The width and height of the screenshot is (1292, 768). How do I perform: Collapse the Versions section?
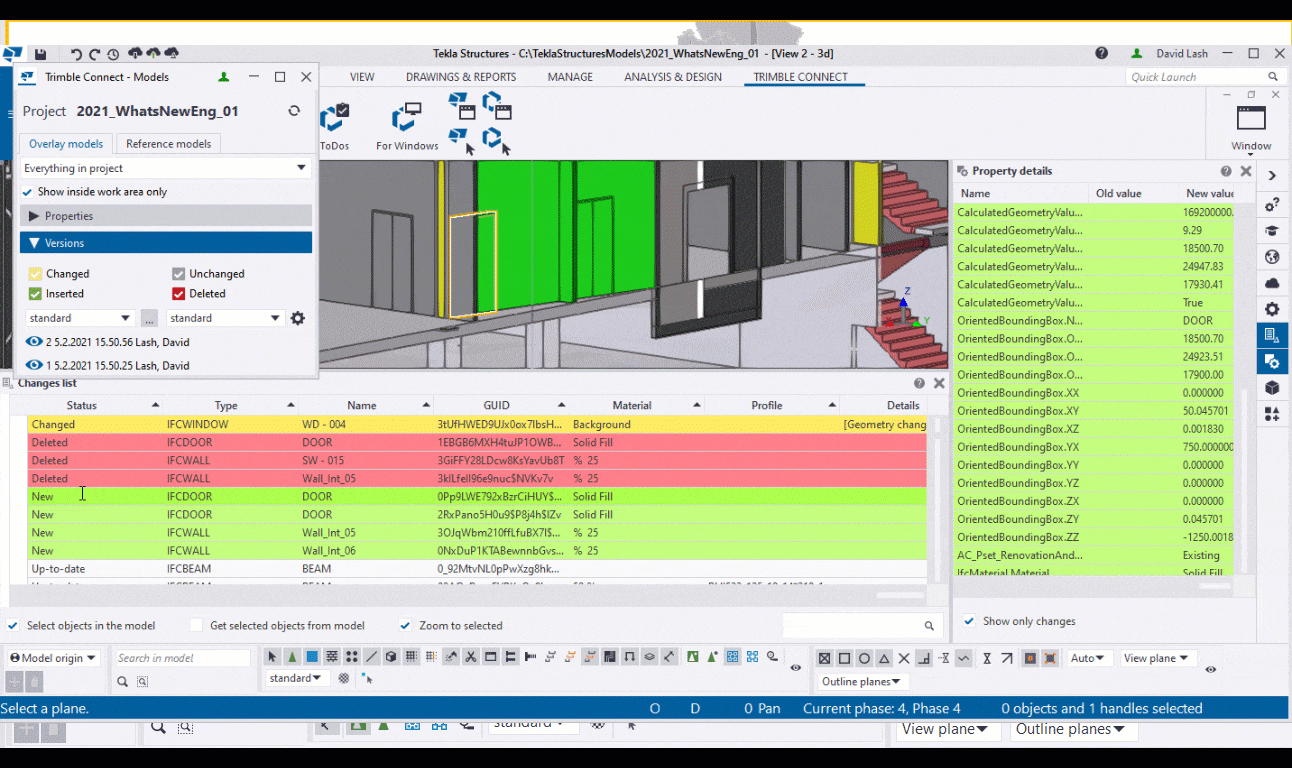165,243
